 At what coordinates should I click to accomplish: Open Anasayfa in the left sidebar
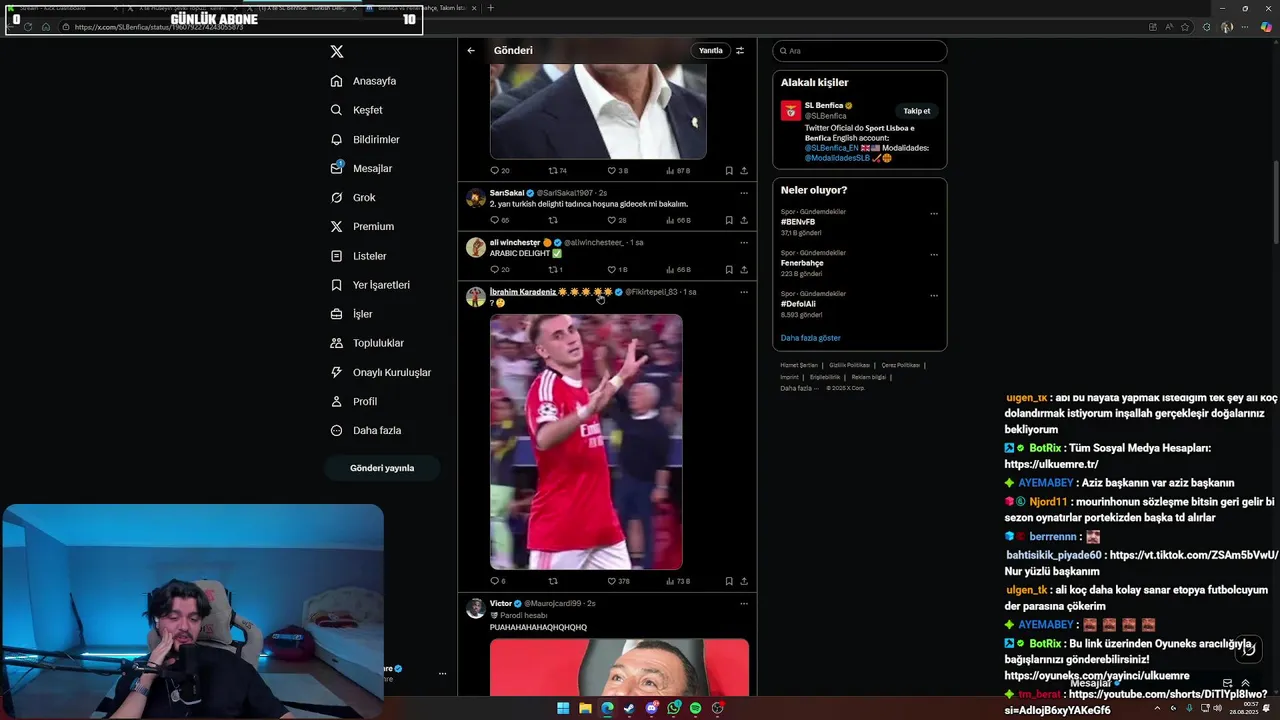364,81
